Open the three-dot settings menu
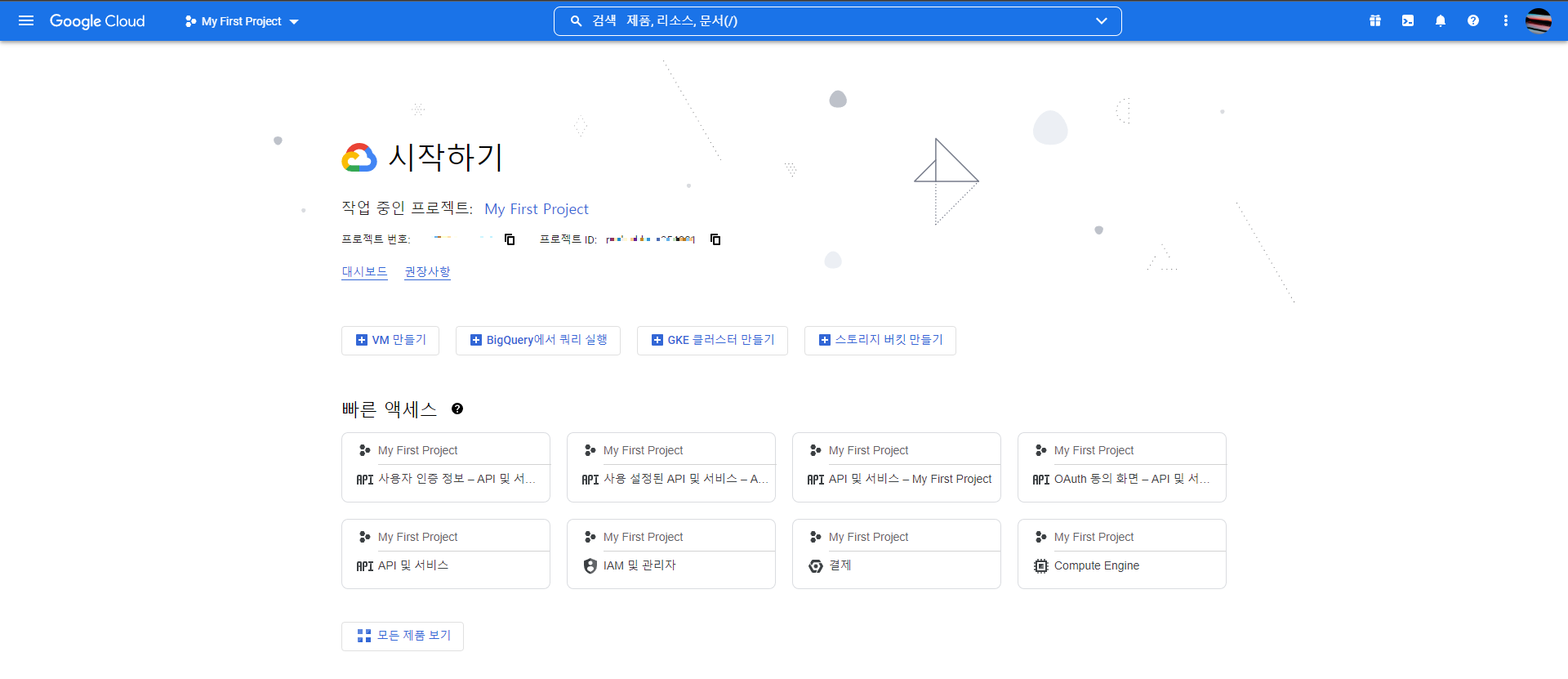This screenshot has height=679, width=1568. point(1506,21)
